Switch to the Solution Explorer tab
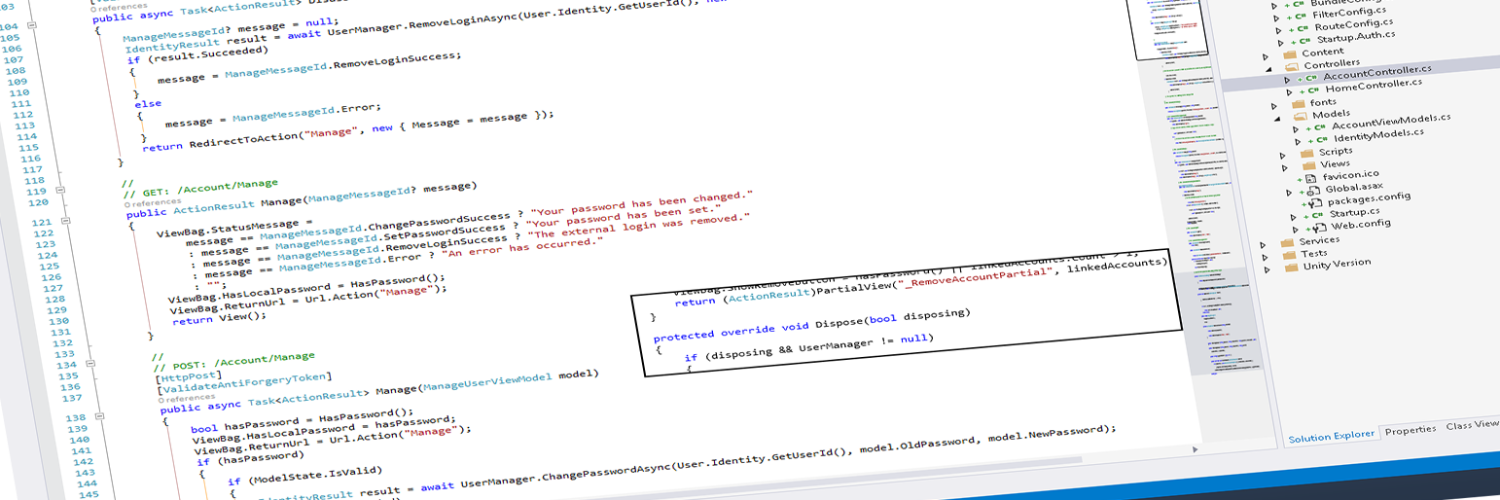Screen dimensions: 1500x500 tap(1331, 438)
